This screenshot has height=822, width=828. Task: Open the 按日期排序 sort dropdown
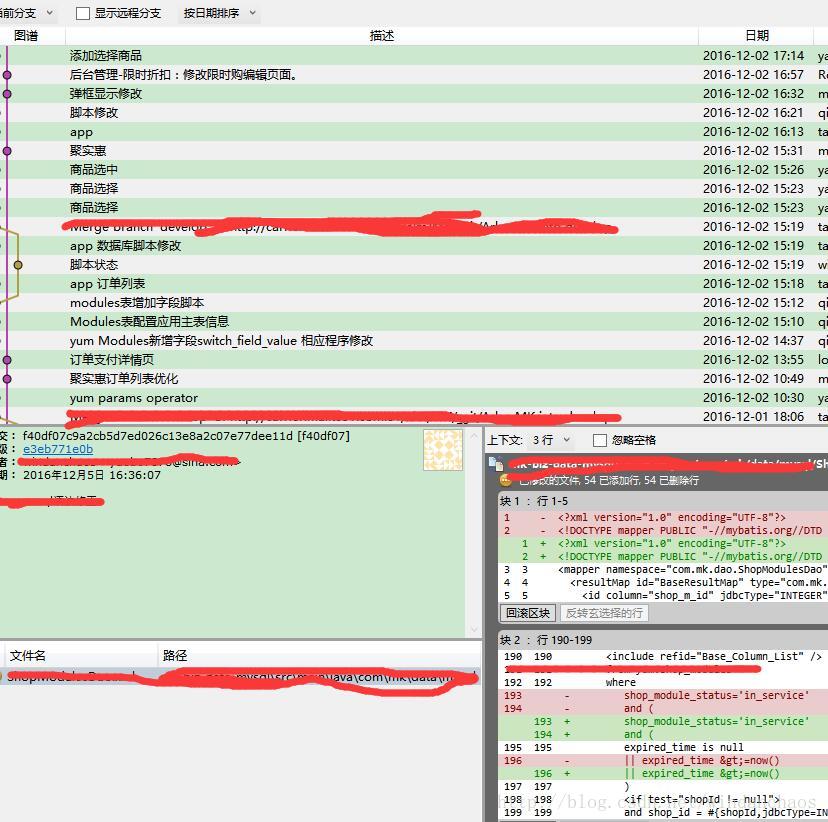click(220, 14)
